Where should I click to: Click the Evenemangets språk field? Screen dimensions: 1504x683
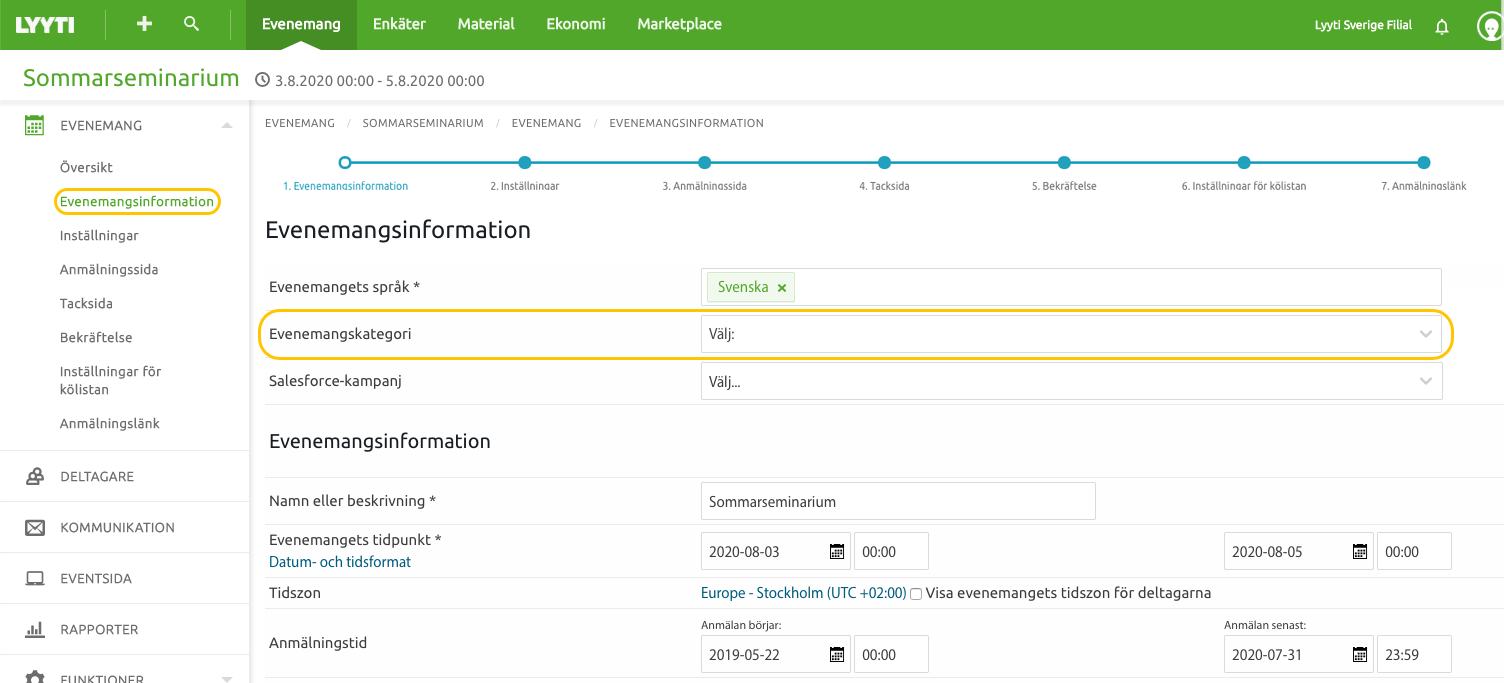coord(1071,287)
